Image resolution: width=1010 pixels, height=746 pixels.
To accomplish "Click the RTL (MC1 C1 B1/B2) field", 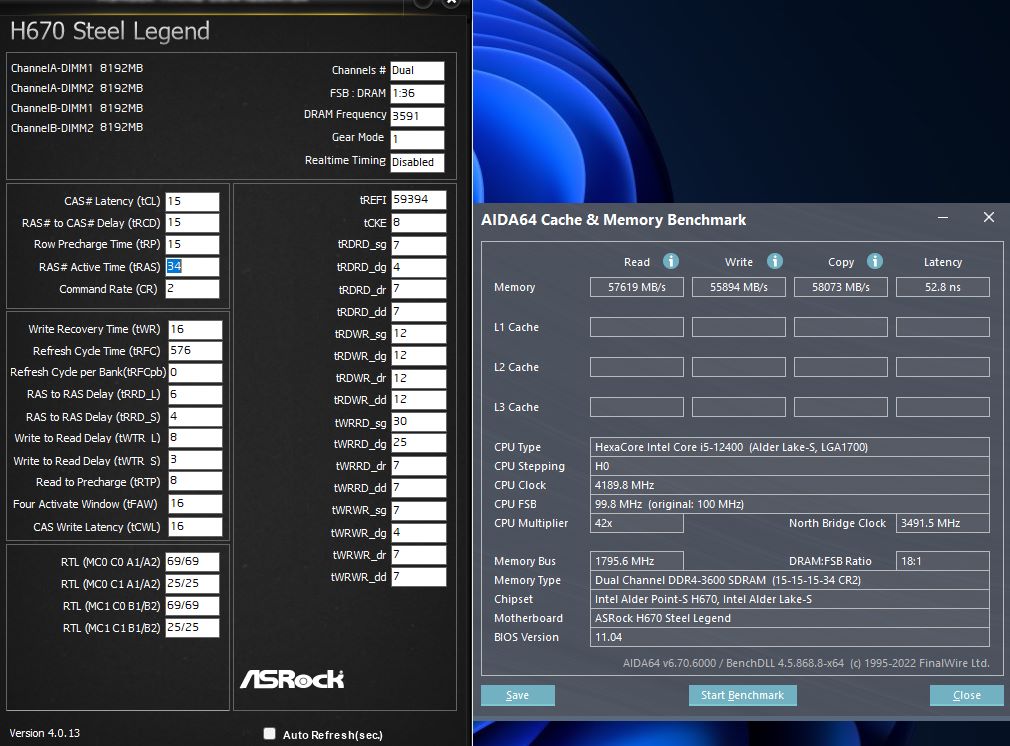I will pyautogui.click(x=192, y=627).
